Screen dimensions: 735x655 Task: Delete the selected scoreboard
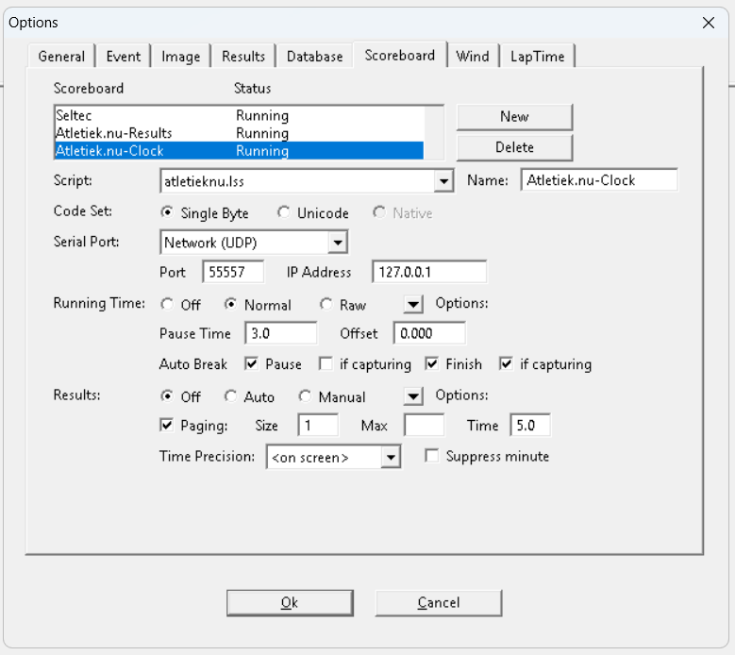click(514, 147)
